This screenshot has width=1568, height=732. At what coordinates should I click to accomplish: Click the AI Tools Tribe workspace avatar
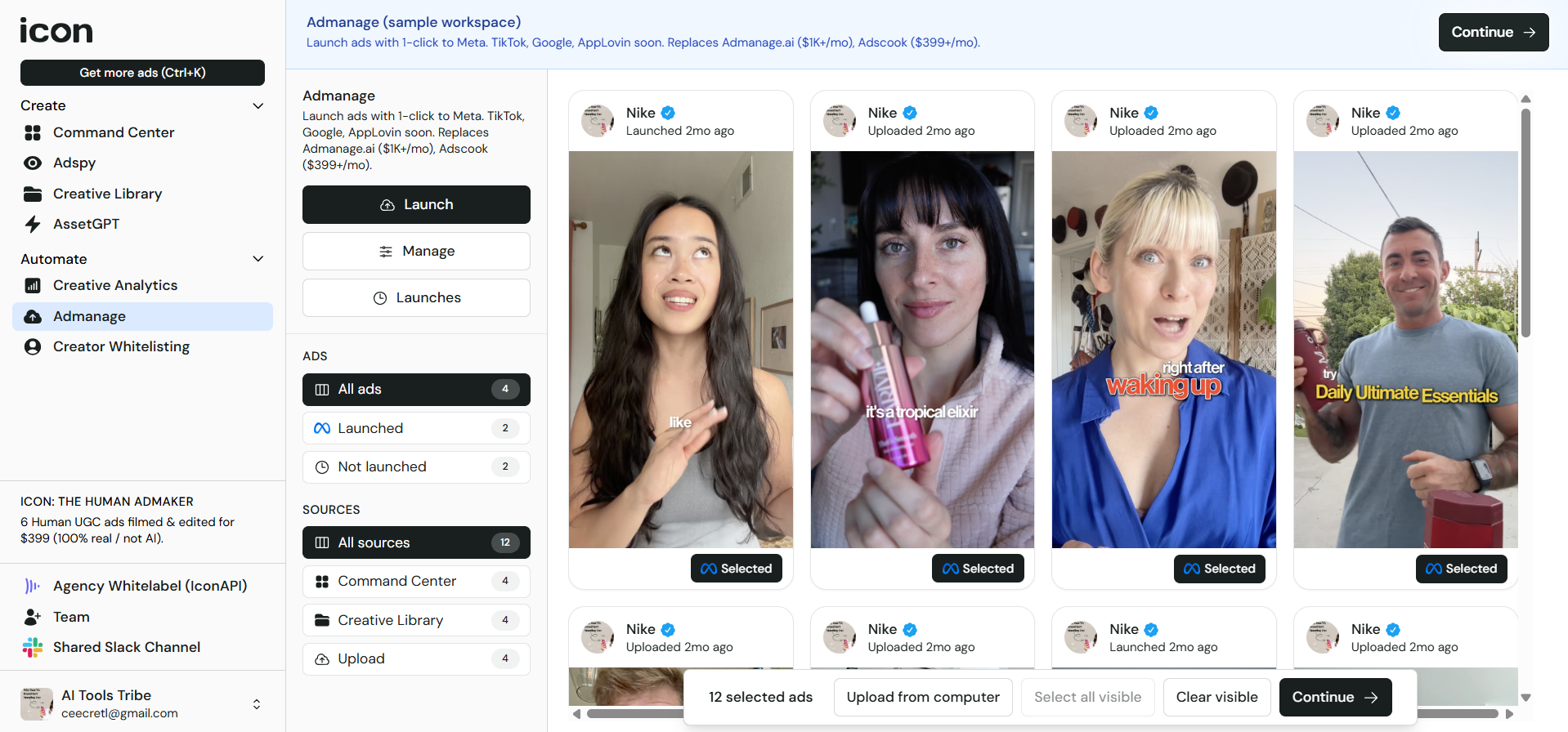[37, 703]
